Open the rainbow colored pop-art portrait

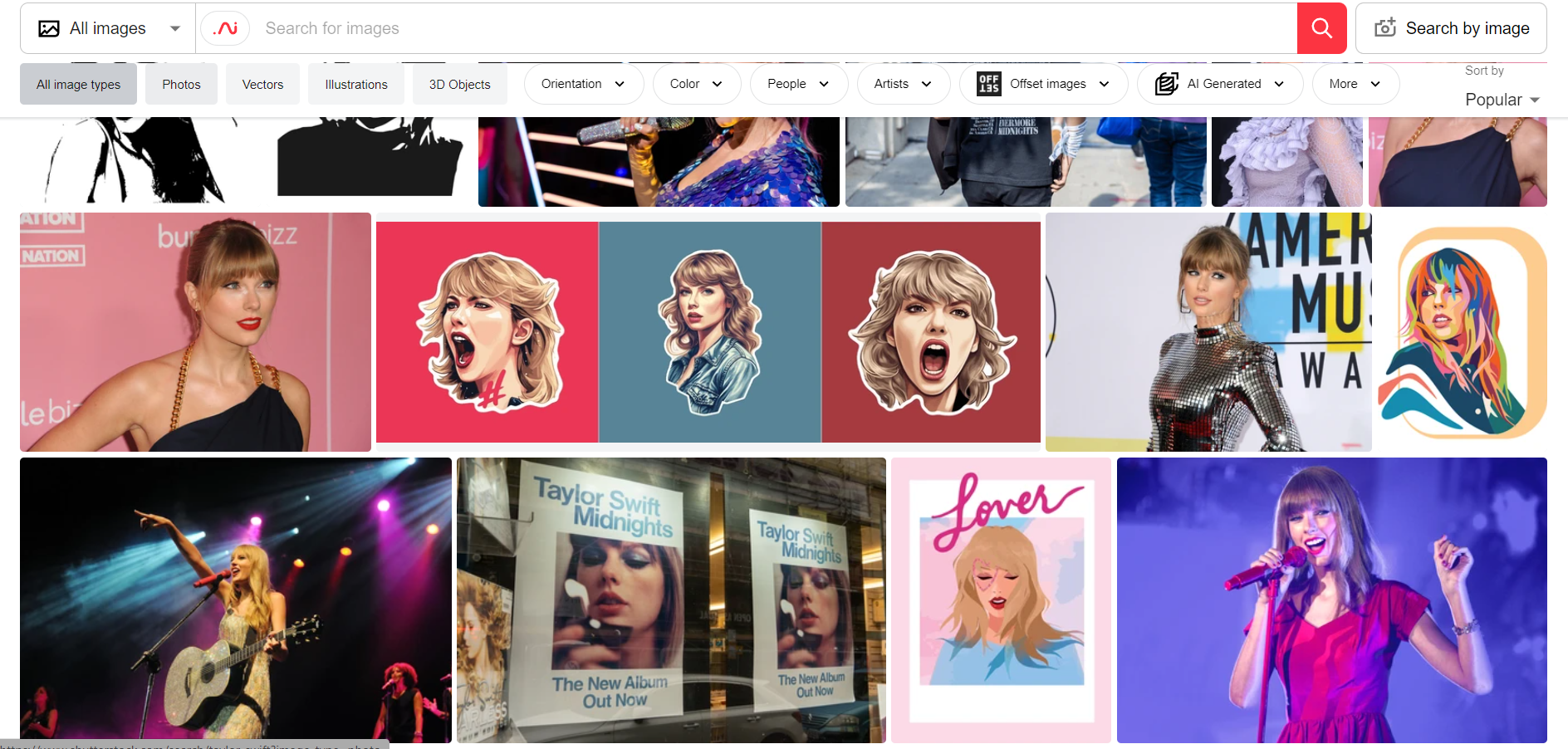coord(1462,332)
